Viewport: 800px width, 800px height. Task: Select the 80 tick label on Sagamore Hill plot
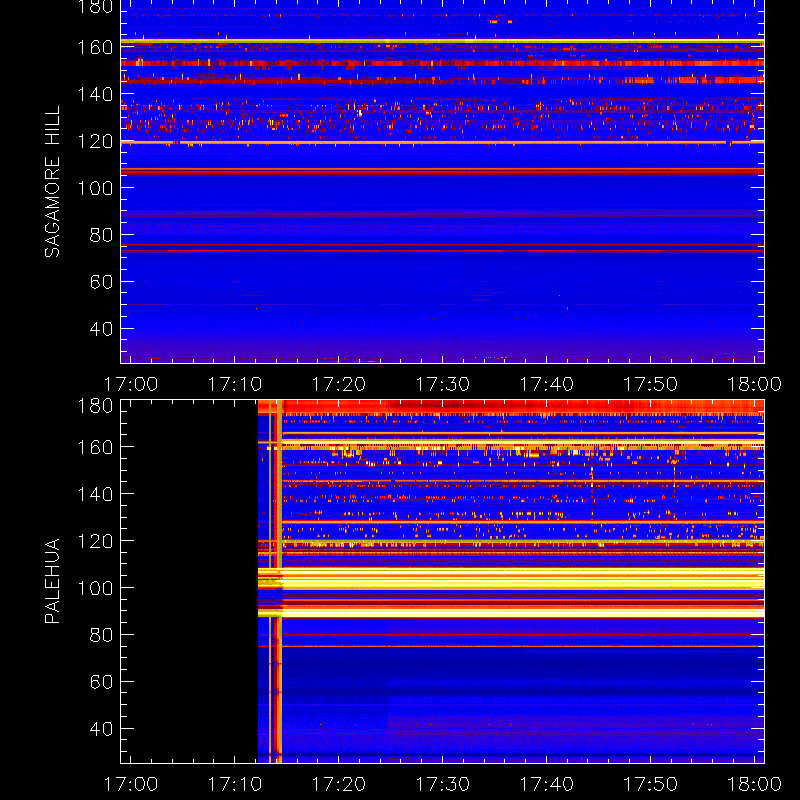[101, 235]
